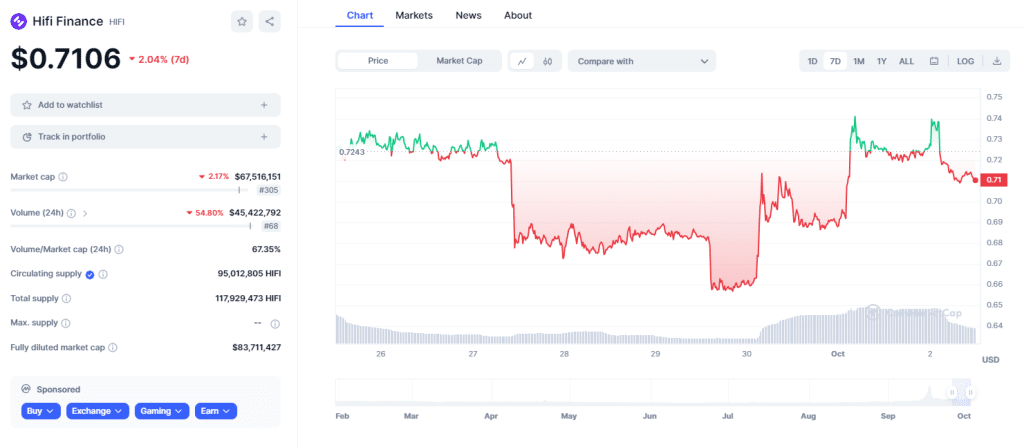Screen dimensions: 1024x447
Task: Click the $67,516,151 market cap value
Action: click(258, 176)
